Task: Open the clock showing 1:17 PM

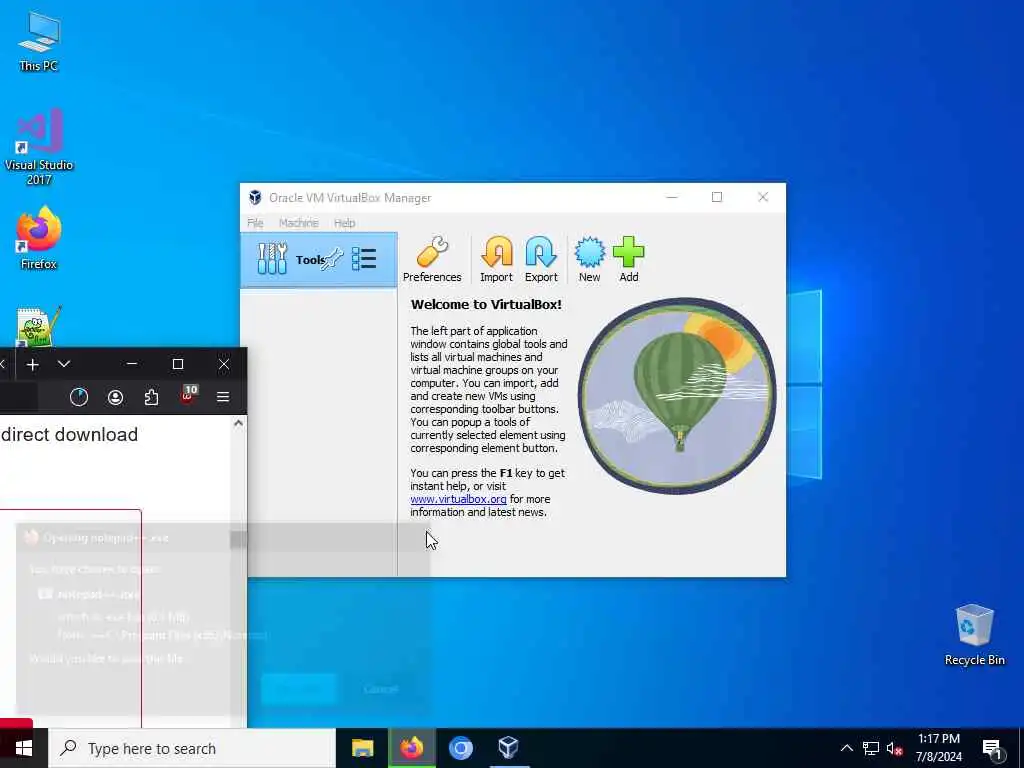Action: pos(938,748)
